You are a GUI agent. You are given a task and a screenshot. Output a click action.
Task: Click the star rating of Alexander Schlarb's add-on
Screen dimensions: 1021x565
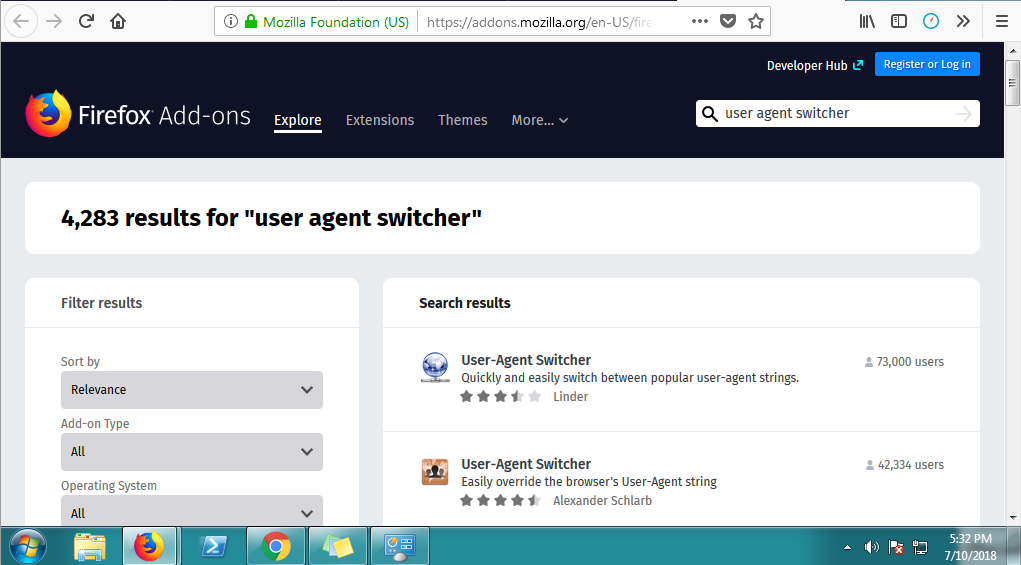point(500,501)
